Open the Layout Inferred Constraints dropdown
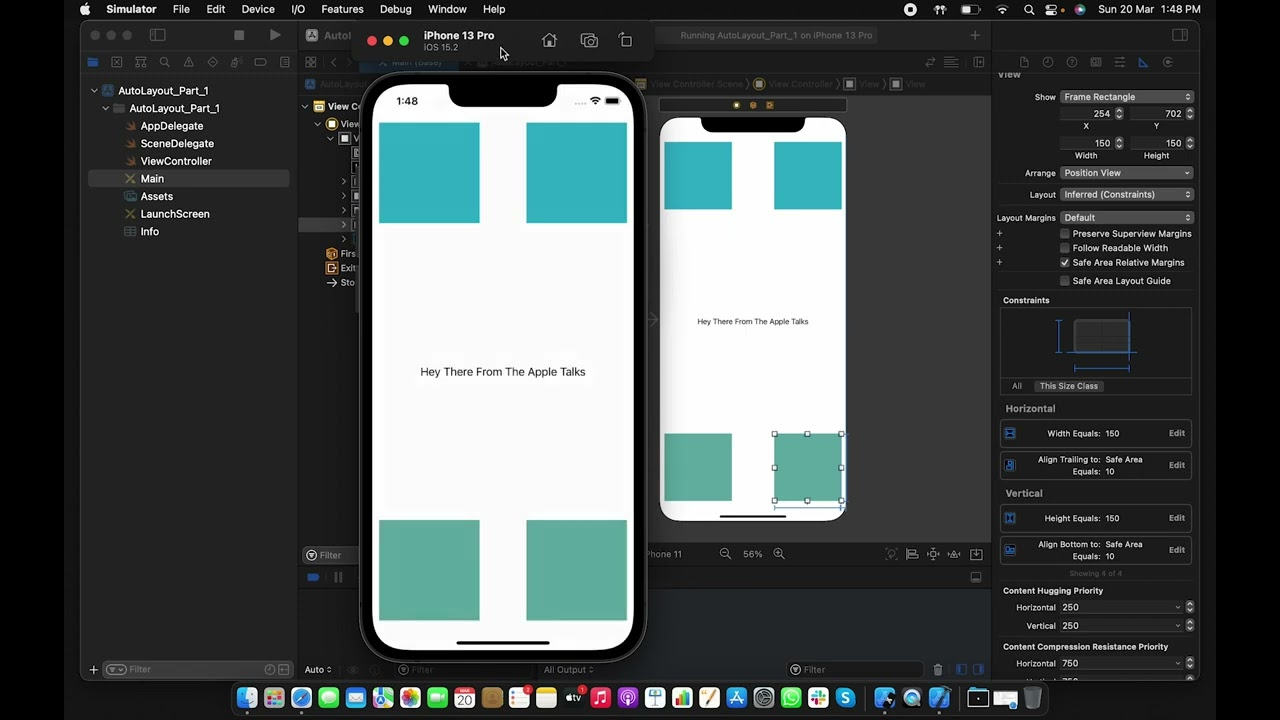The image size is (1280, 720). click(1127, 195)
